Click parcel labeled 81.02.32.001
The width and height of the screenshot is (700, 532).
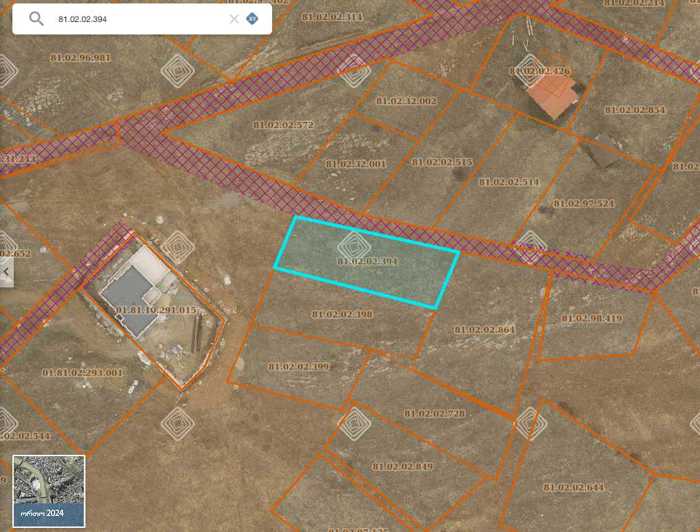click(355, 163)
